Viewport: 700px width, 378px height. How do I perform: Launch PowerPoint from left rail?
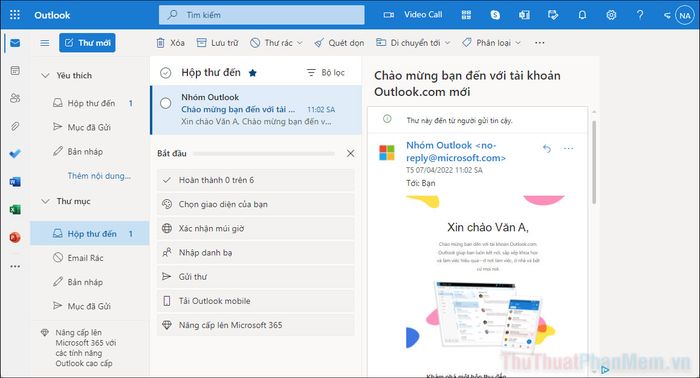(x=15, y=237)
